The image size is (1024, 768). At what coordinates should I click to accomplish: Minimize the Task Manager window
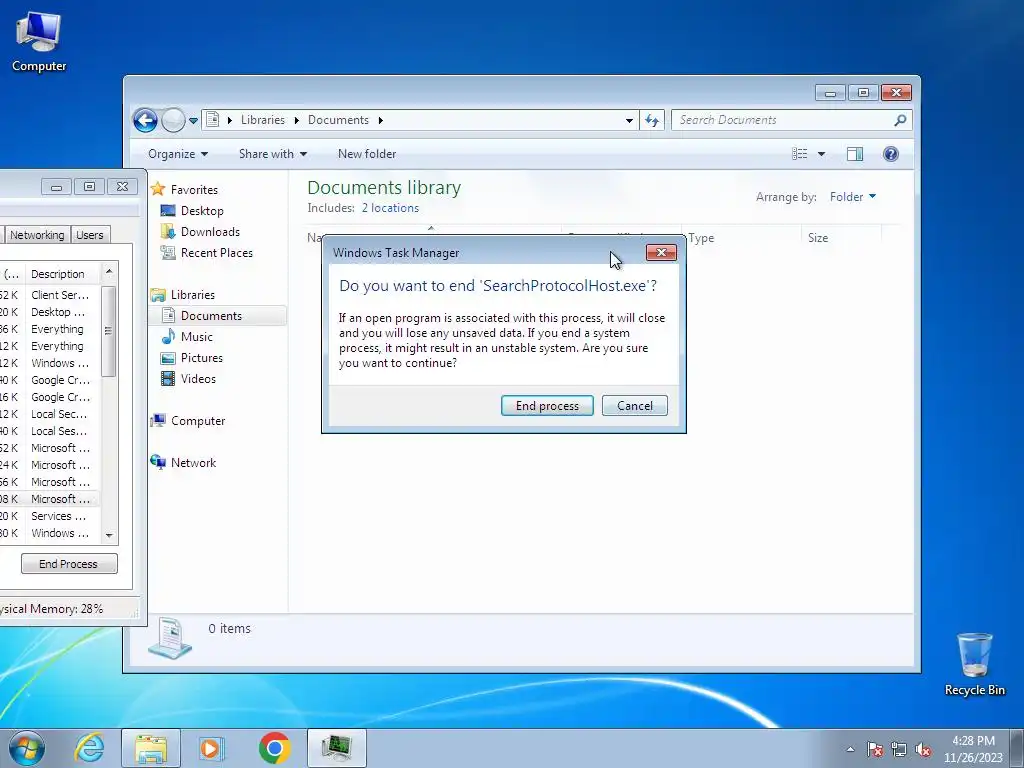point(56,187)
